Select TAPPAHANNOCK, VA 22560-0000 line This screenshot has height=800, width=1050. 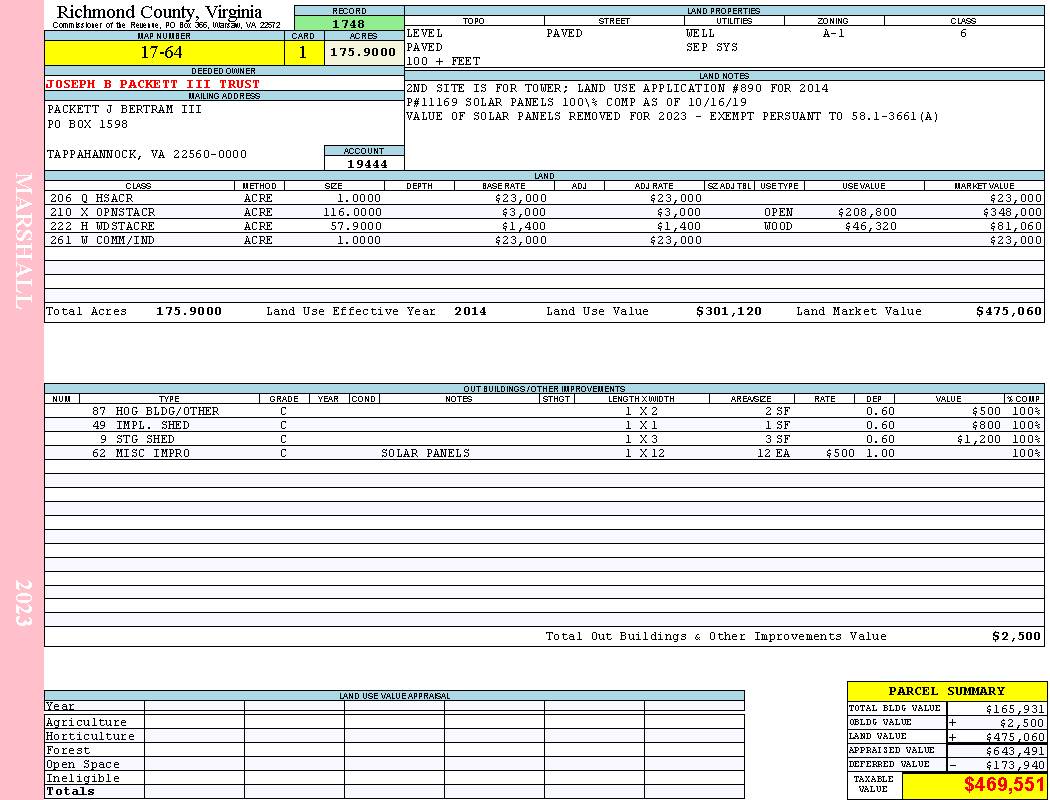pyautogui.click(x=147, y=155)
